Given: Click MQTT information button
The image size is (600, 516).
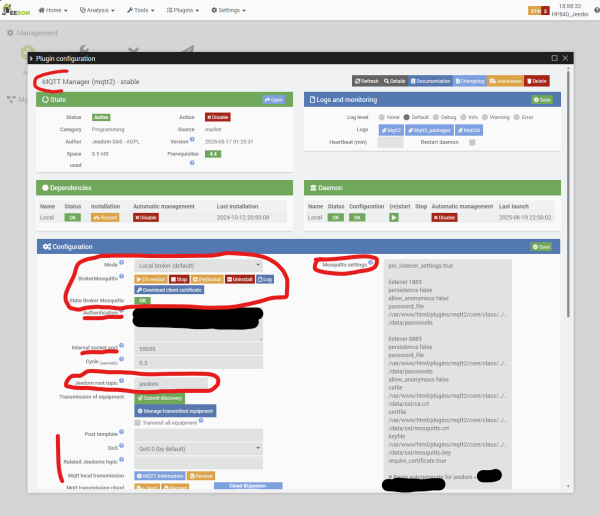Looking at the screenshot, I should click(160, 476).
